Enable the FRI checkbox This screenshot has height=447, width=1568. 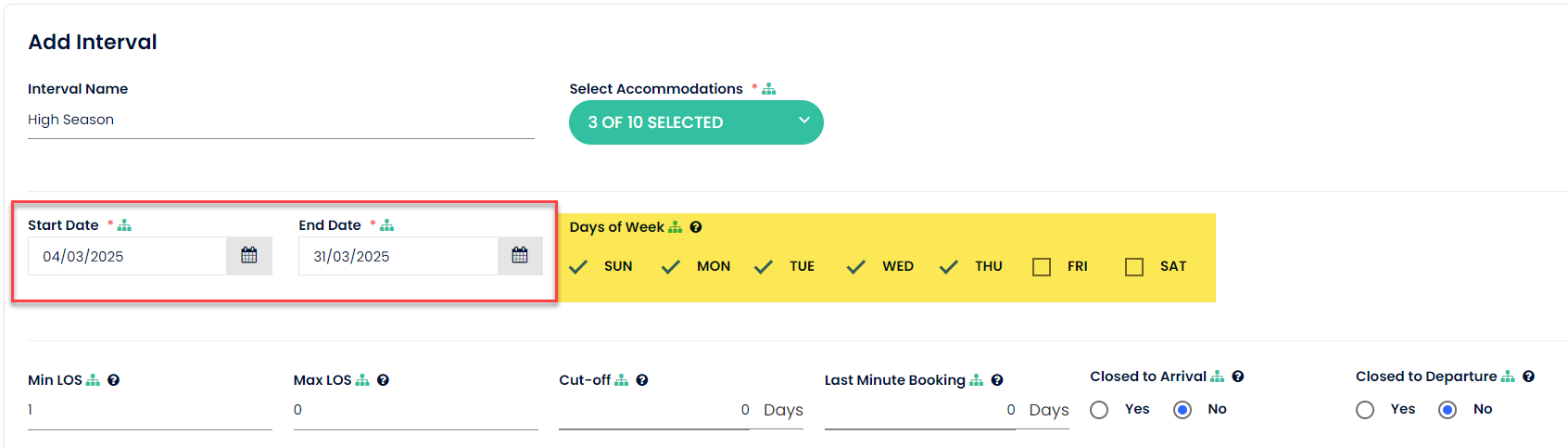[1042, 267]
